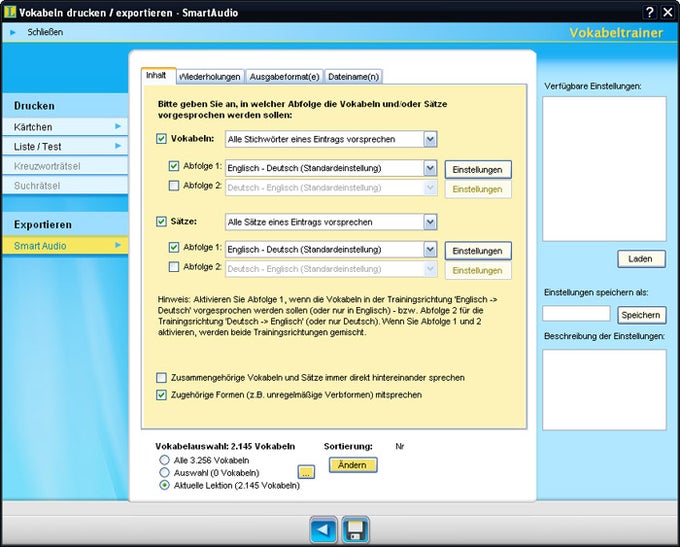Open Einstellungen for Vokabeln Abfolge 1
This screenshot has height=547, width=680.
click(x=478, y=170)
